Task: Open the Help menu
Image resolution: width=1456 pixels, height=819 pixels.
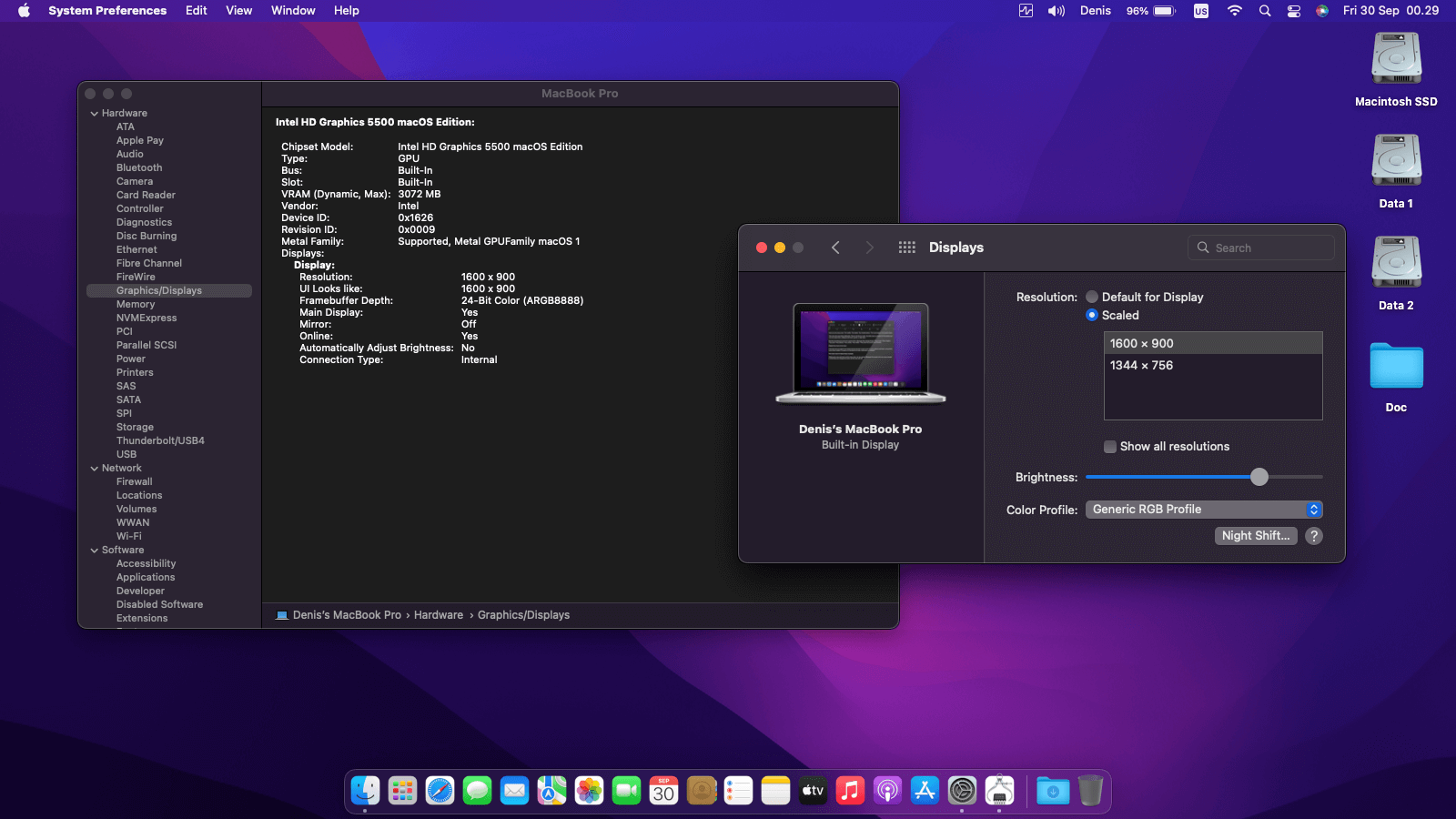Action: tap(347, 11)
